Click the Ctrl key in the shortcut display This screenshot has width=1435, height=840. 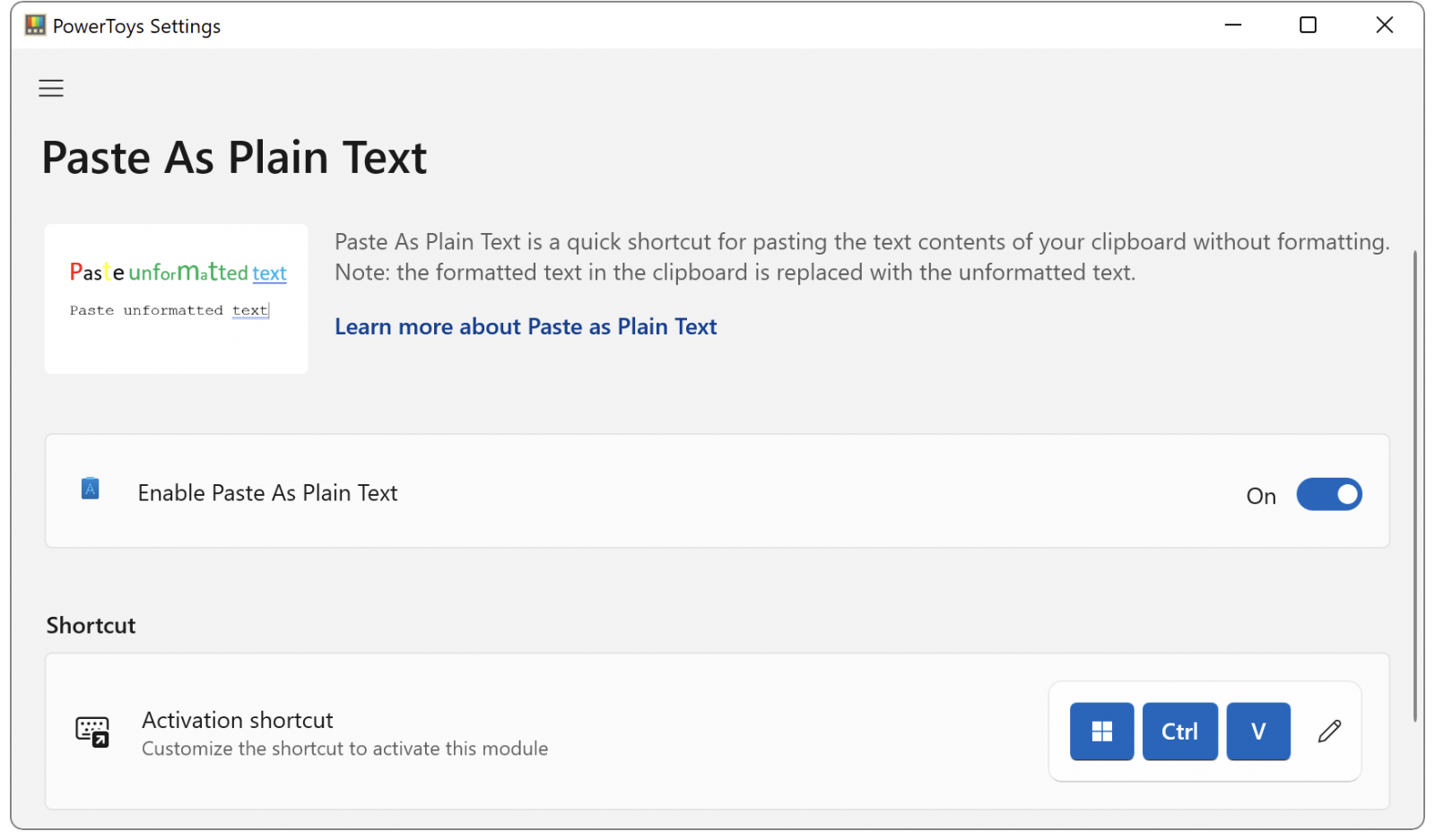(x=1179, y=732)
